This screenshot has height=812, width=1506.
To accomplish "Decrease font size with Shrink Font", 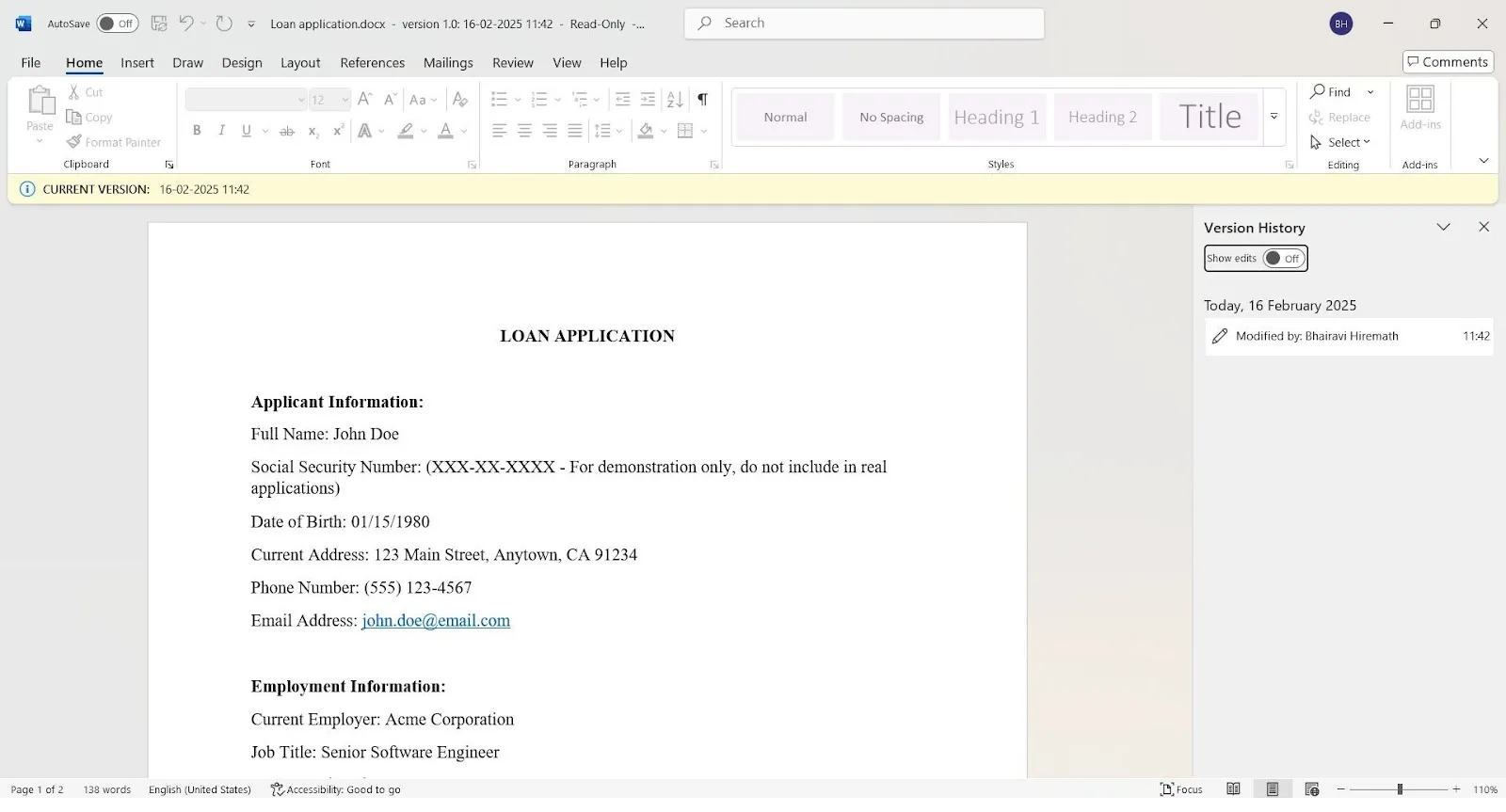I will coord(390,99).
